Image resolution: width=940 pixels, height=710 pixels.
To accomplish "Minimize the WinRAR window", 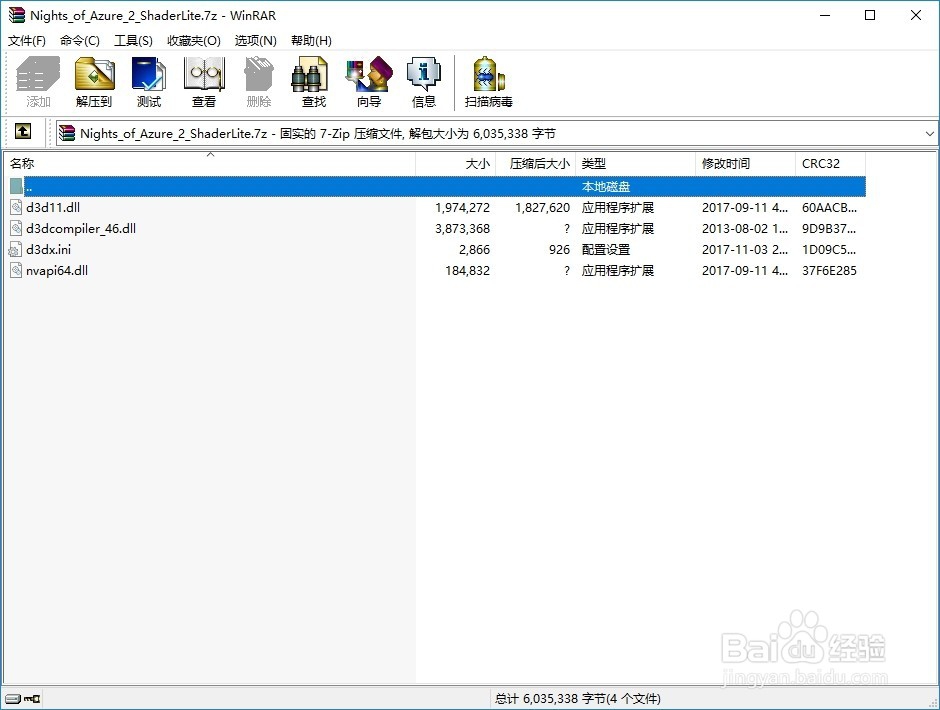I will [x=825, y=15].
